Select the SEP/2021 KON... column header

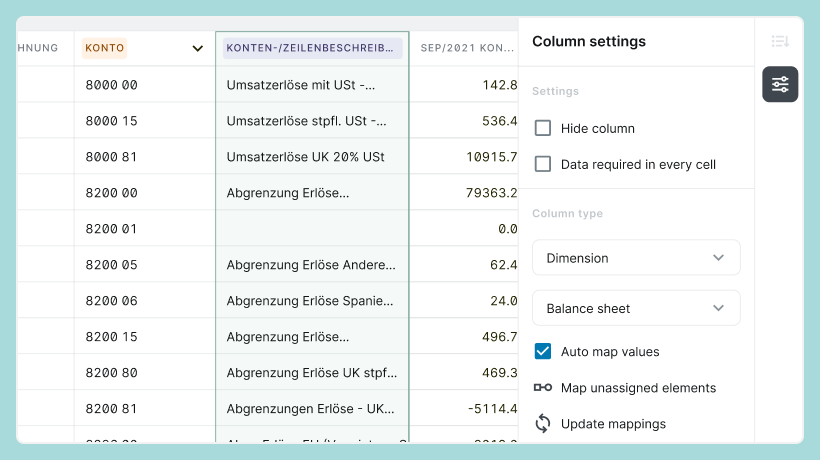click(x=467, y=48)
